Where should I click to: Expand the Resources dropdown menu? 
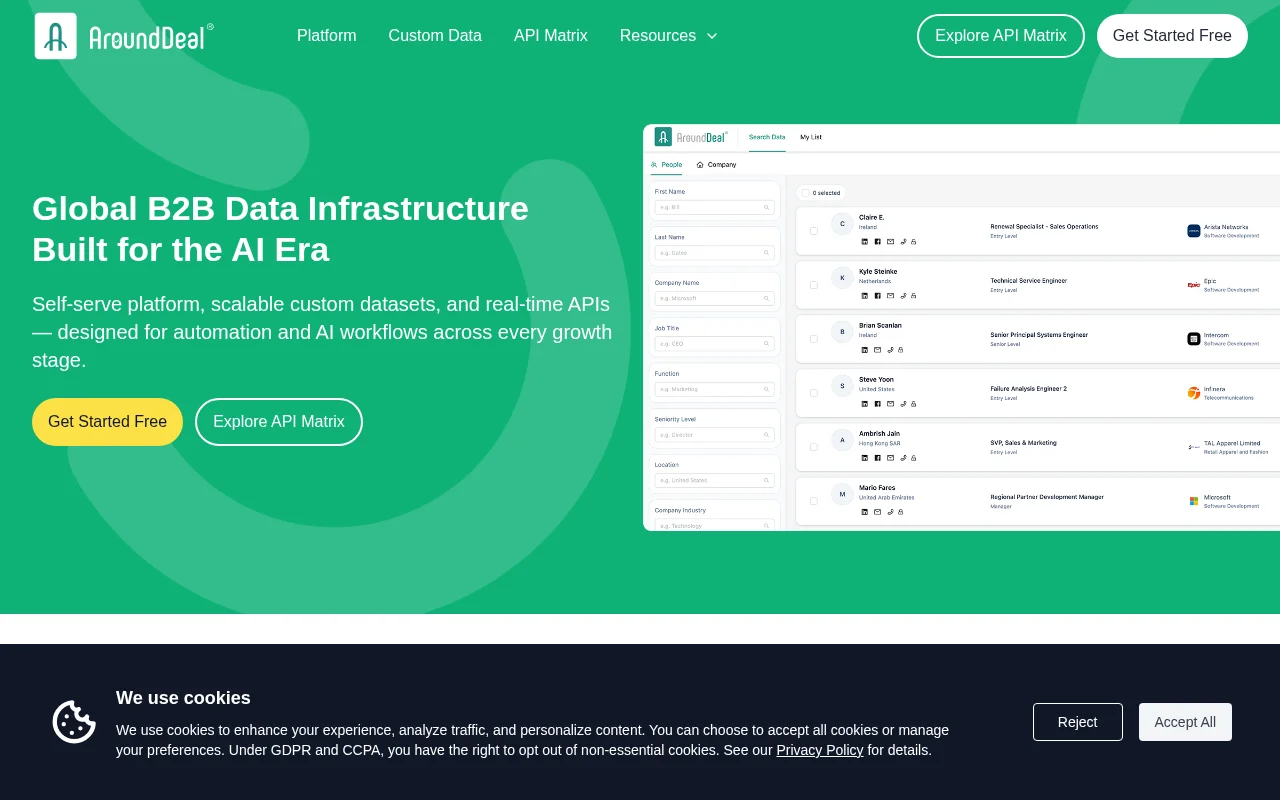pyautogui.click(x=669, y=36)
